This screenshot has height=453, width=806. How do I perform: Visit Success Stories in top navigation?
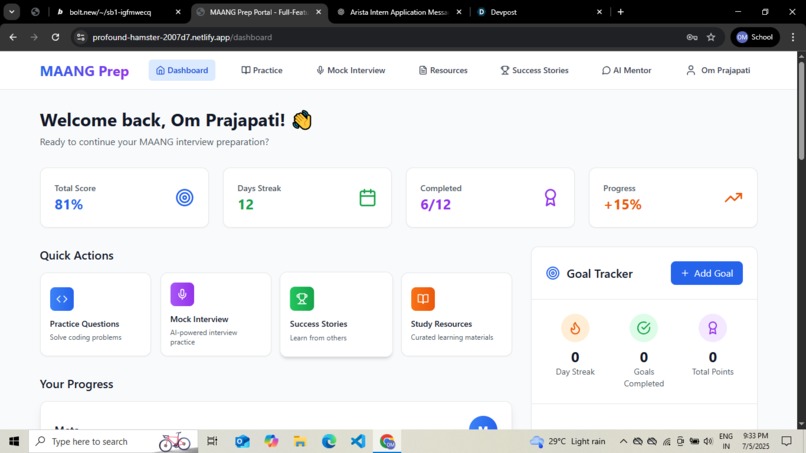[x=535, y=70]
